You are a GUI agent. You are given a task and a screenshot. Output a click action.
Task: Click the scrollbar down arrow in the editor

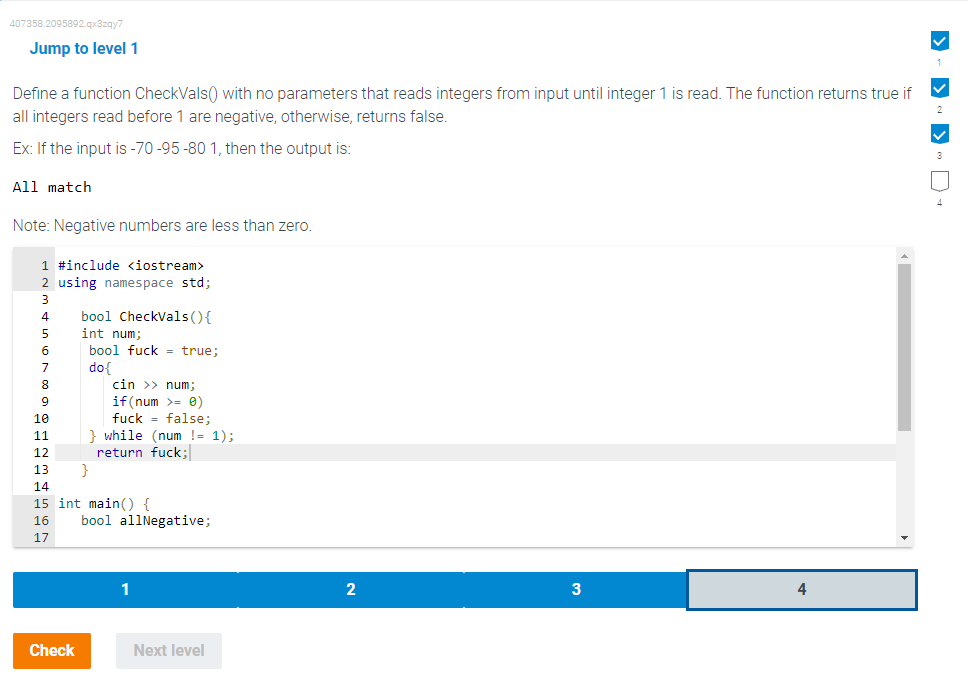click(905, 535)
